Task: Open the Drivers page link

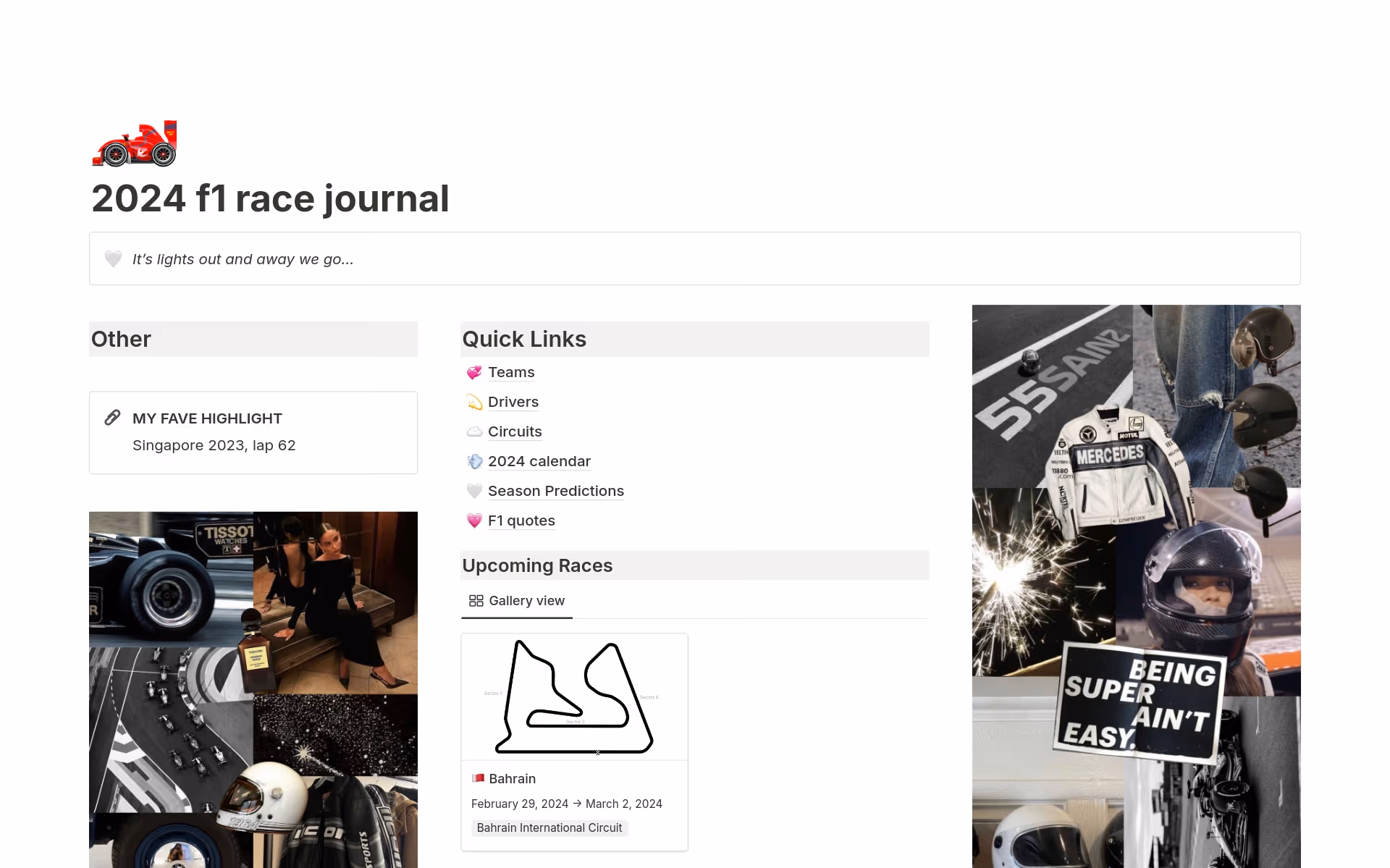Action: 513,403
